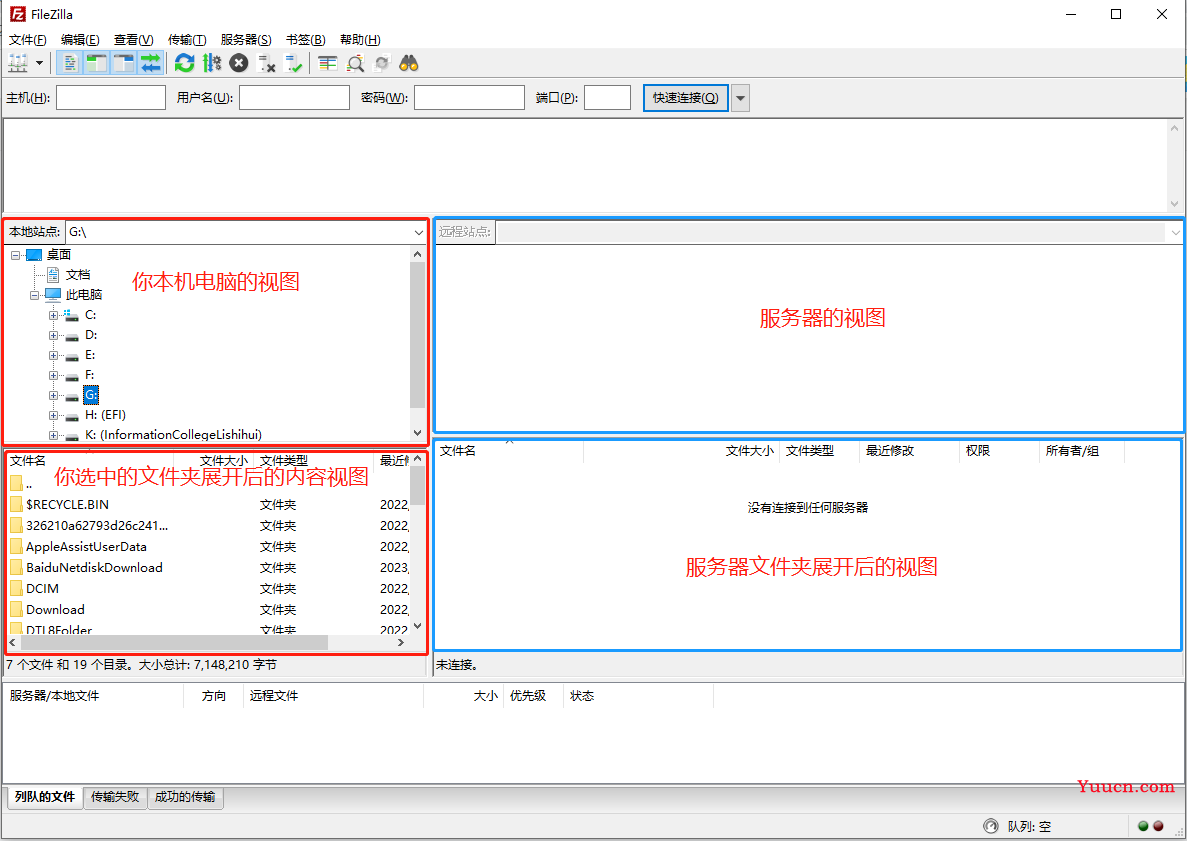Toggle processing of the transfer queue
The width and height of the screenshot is (1187, 841).
pyautogui.click(x=212, y=64)
